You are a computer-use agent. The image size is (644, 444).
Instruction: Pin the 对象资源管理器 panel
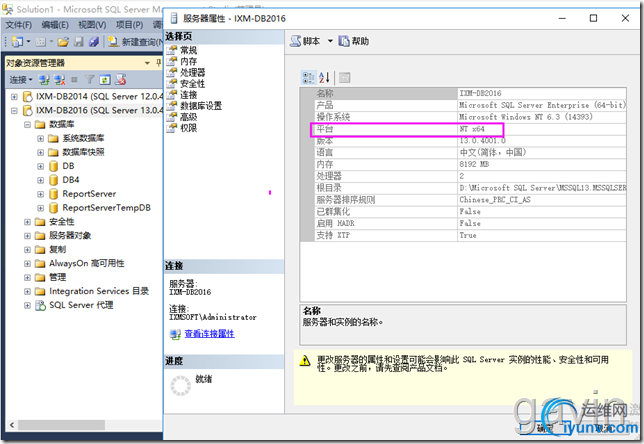point(159,63)
